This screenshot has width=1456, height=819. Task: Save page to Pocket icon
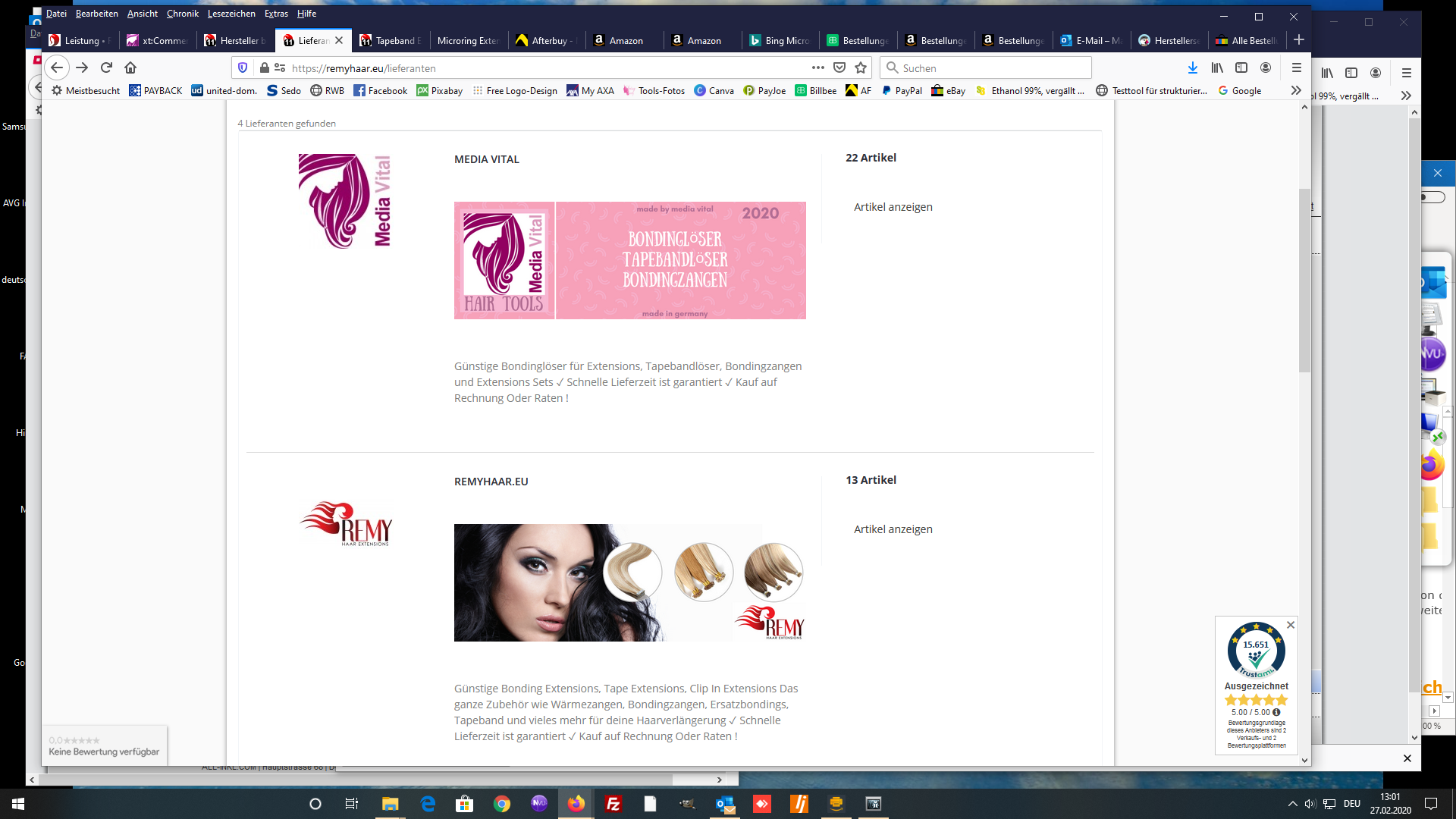(839, 67)
